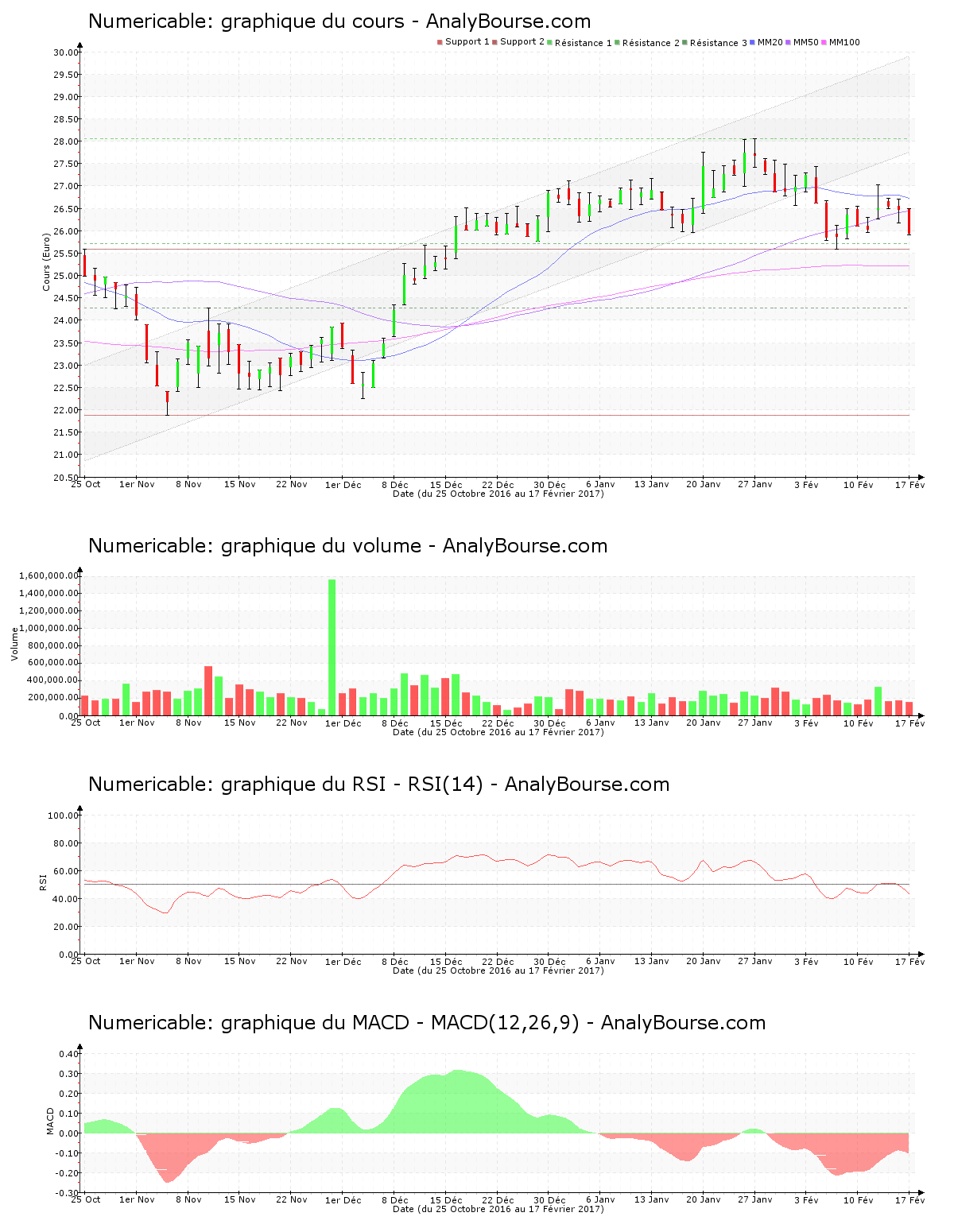Click the vertical 'RSI' axis label
The image size is (954, 1232).
pyautogui.click(x=43, y=881)
